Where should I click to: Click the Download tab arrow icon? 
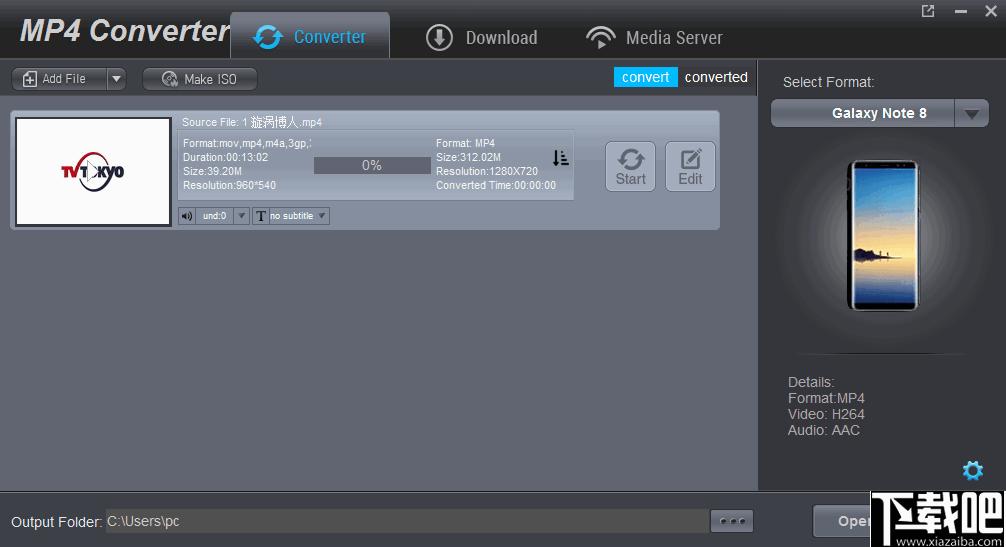(x=439, y=38)
